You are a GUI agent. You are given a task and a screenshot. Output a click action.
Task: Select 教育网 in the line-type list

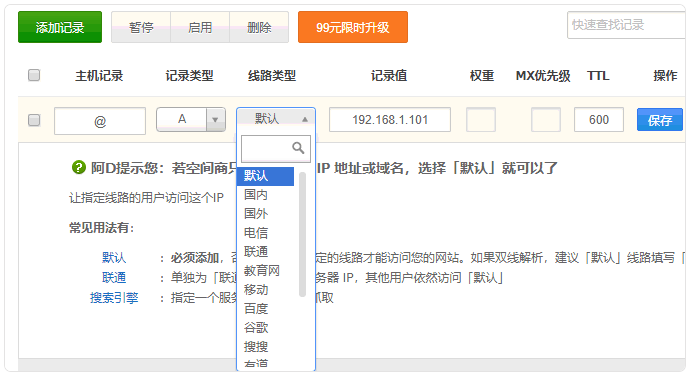tap(265, 271)
